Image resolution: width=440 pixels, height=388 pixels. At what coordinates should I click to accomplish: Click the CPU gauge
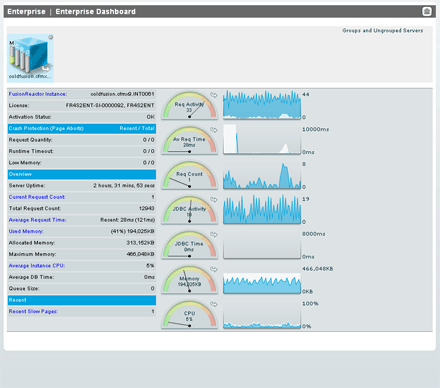[x=189, y=314]
